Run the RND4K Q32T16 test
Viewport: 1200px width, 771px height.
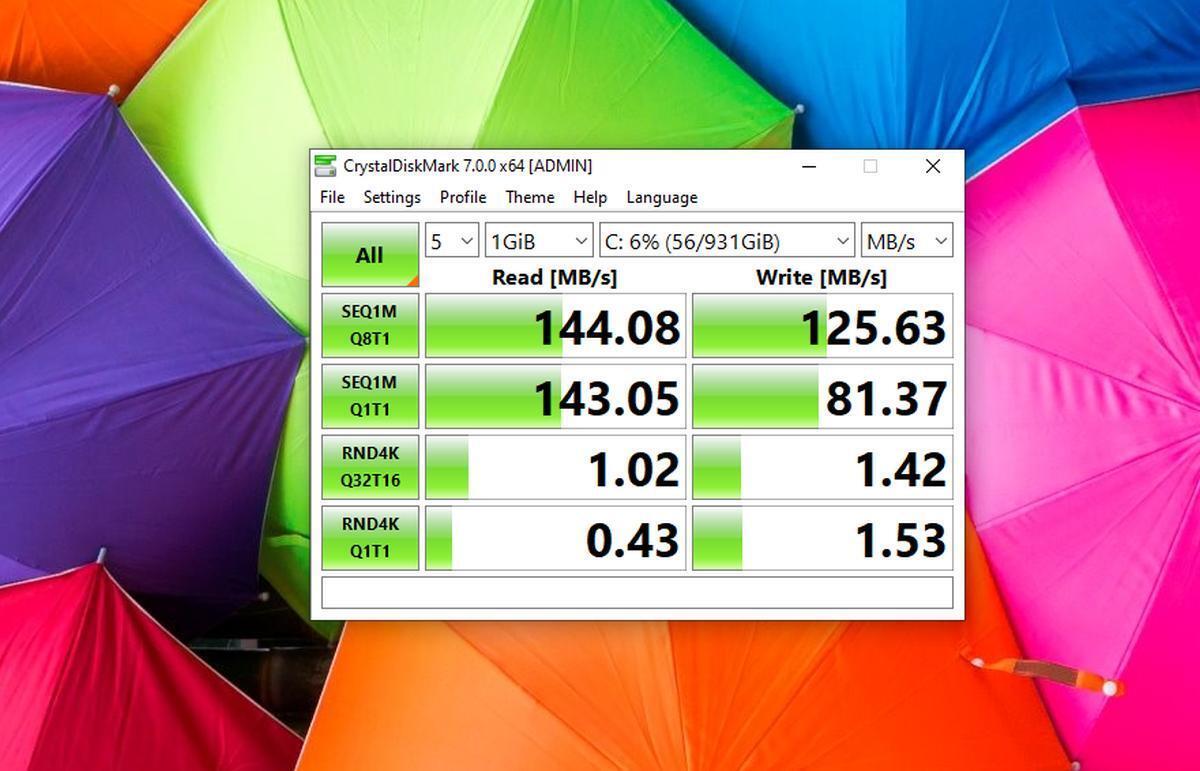pyautogui.click(x=370, y=467)
